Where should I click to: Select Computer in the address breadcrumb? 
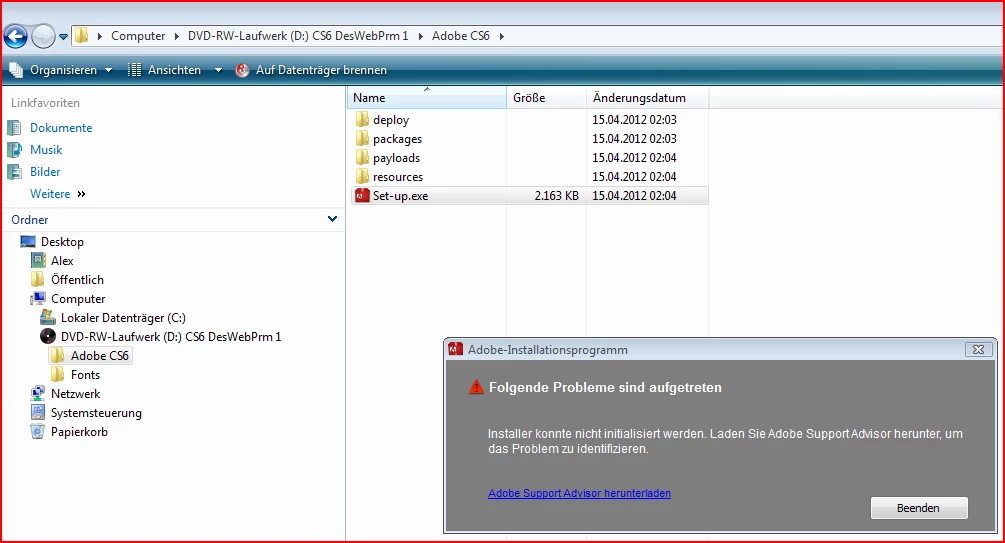pyautogui.click(x=138, y=36)
